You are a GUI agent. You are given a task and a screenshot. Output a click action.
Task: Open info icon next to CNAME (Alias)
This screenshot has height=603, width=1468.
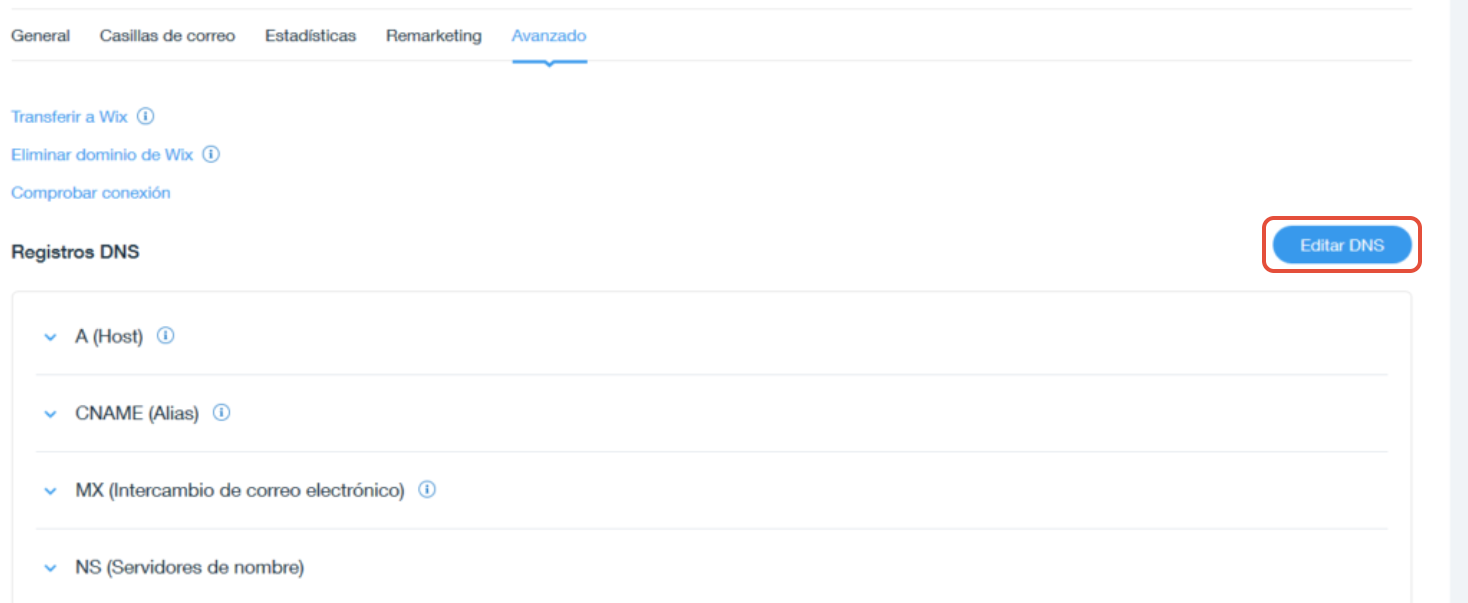pyautogui.click(x=222, y=412)
